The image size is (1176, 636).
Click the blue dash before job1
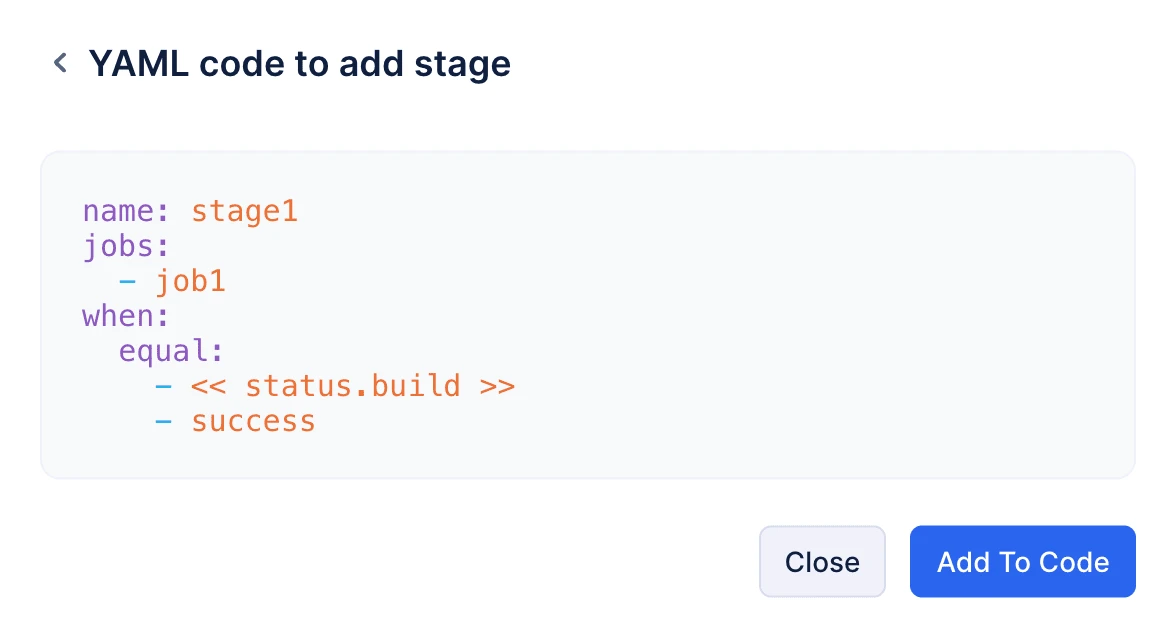(128, 282)
